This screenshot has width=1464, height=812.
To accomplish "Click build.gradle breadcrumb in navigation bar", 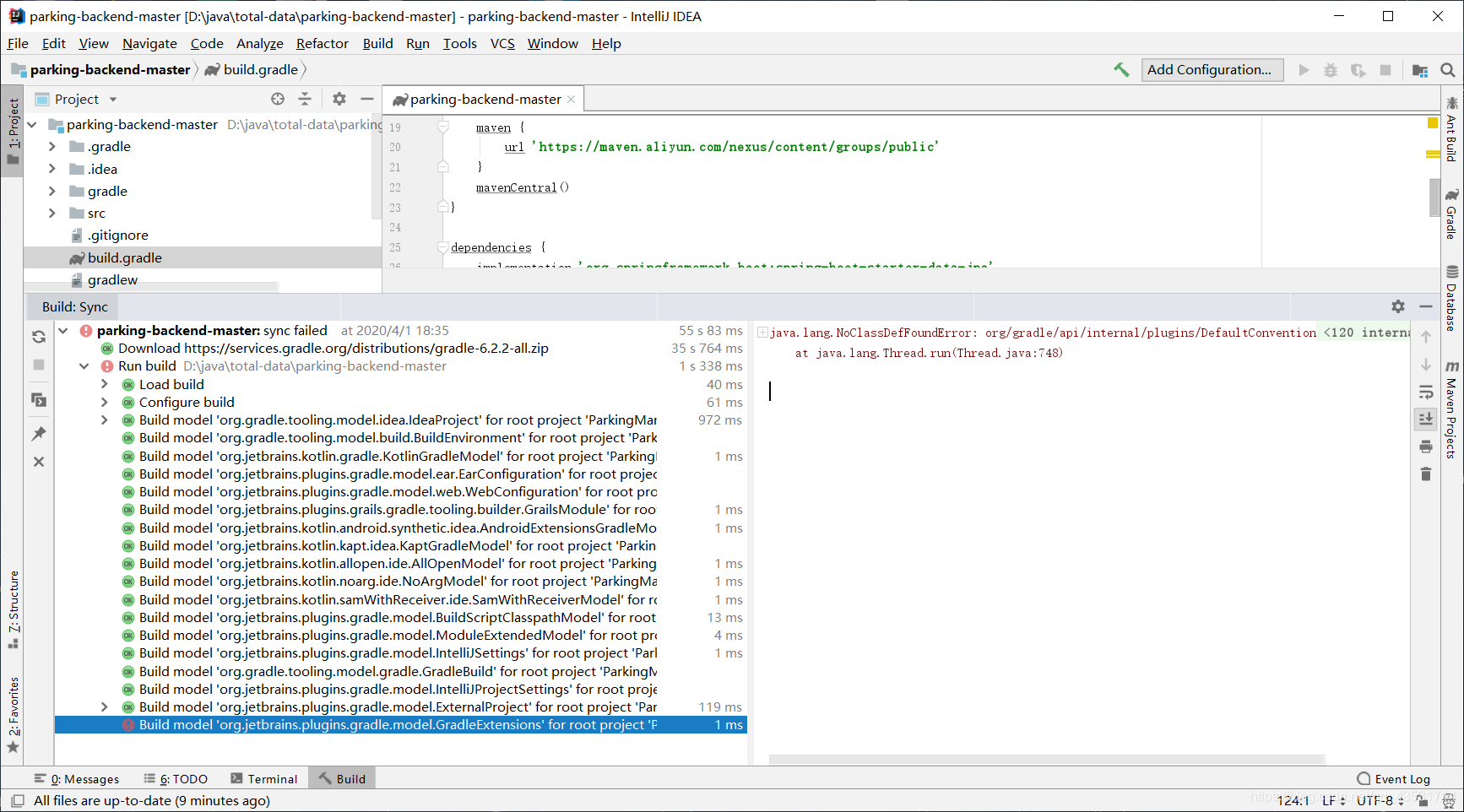I will pyautogui.click(x=252, y=69).
